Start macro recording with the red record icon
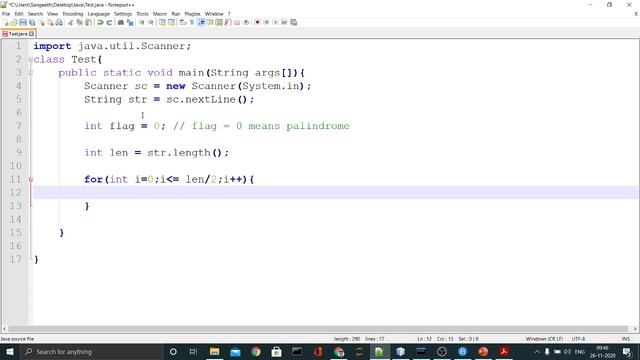Viewport: 640px width, 360px height. [257, 22]
